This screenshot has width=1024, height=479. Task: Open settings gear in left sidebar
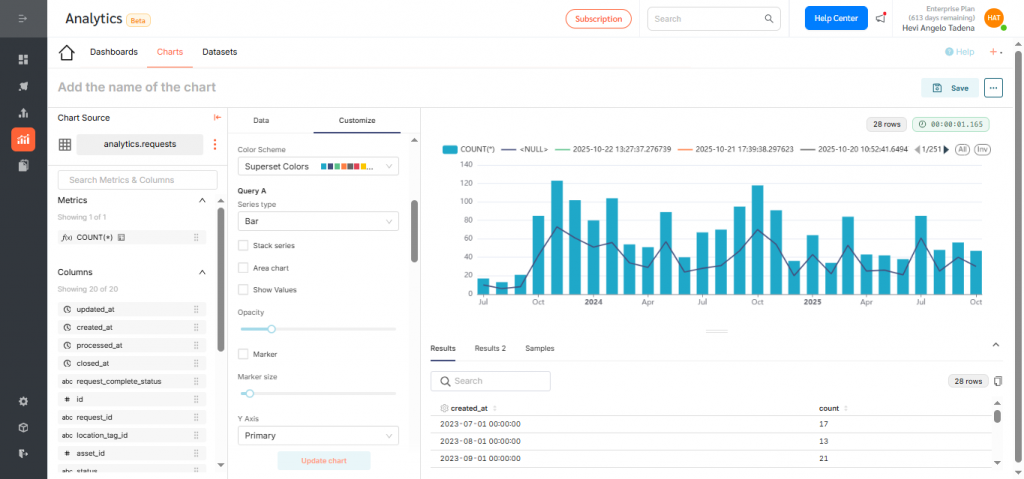23,401
